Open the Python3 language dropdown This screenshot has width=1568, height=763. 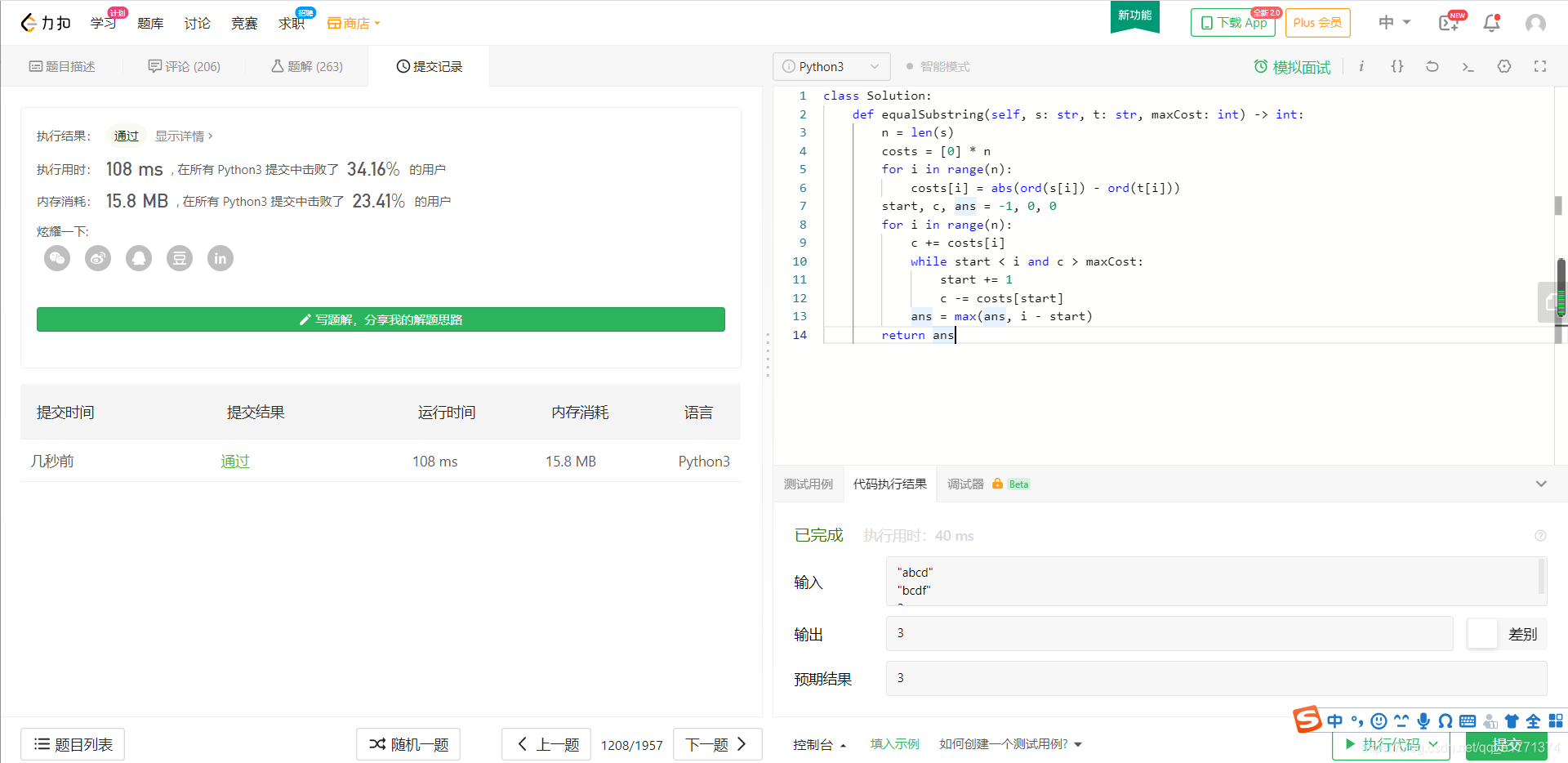pyautogui.click(x=831, y=66)
